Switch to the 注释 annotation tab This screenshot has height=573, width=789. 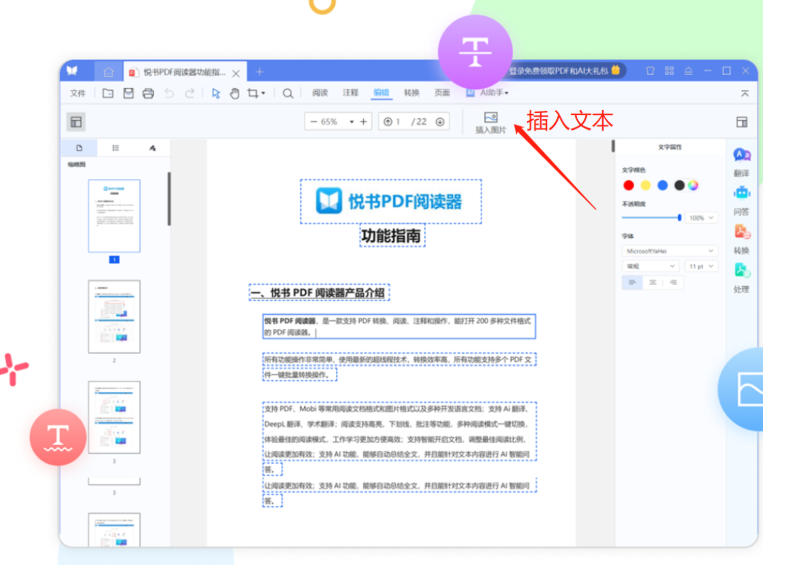pyautogui.click(x=350, y=93)
